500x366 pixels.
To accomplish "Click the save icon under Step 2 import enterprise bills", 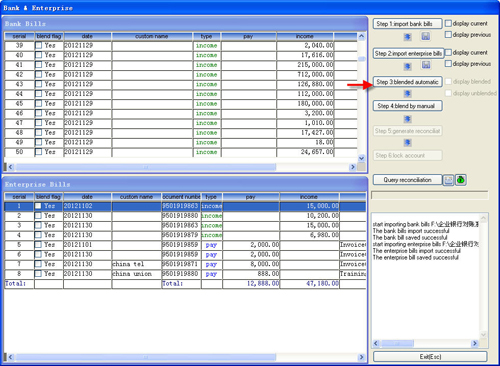I will [x=426, y=65].
